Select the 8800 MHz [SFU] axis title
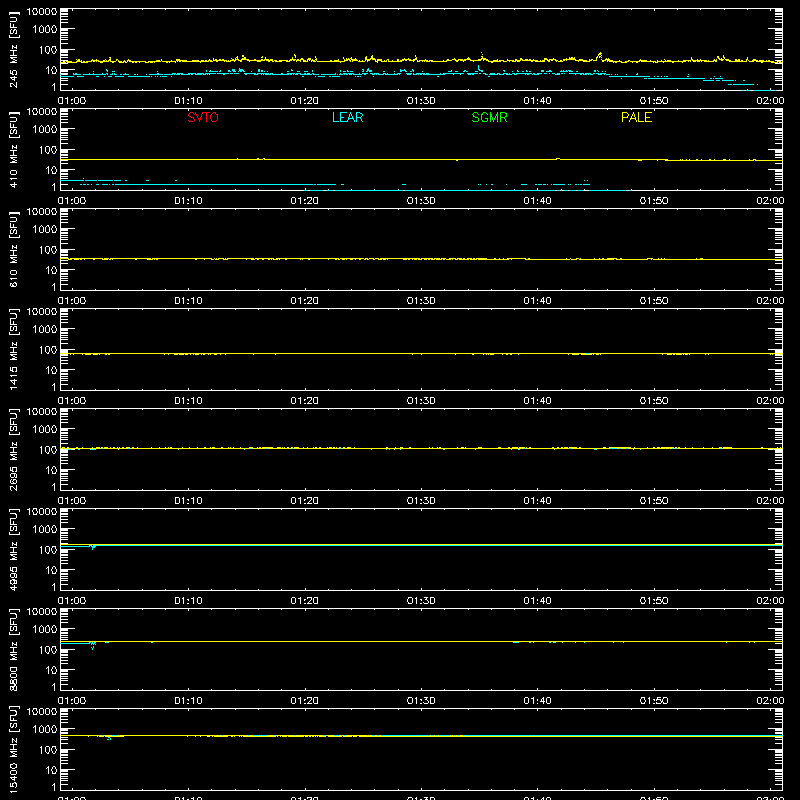 coord(14,649)
